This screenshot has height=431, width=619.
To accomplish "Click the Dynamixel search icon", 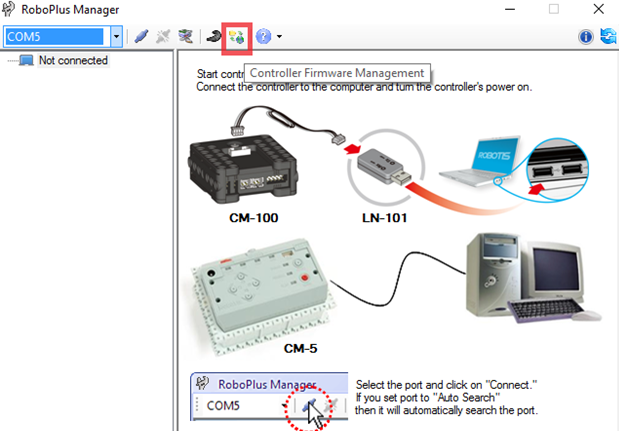I will pyautogui.click(x=186, y=36).
